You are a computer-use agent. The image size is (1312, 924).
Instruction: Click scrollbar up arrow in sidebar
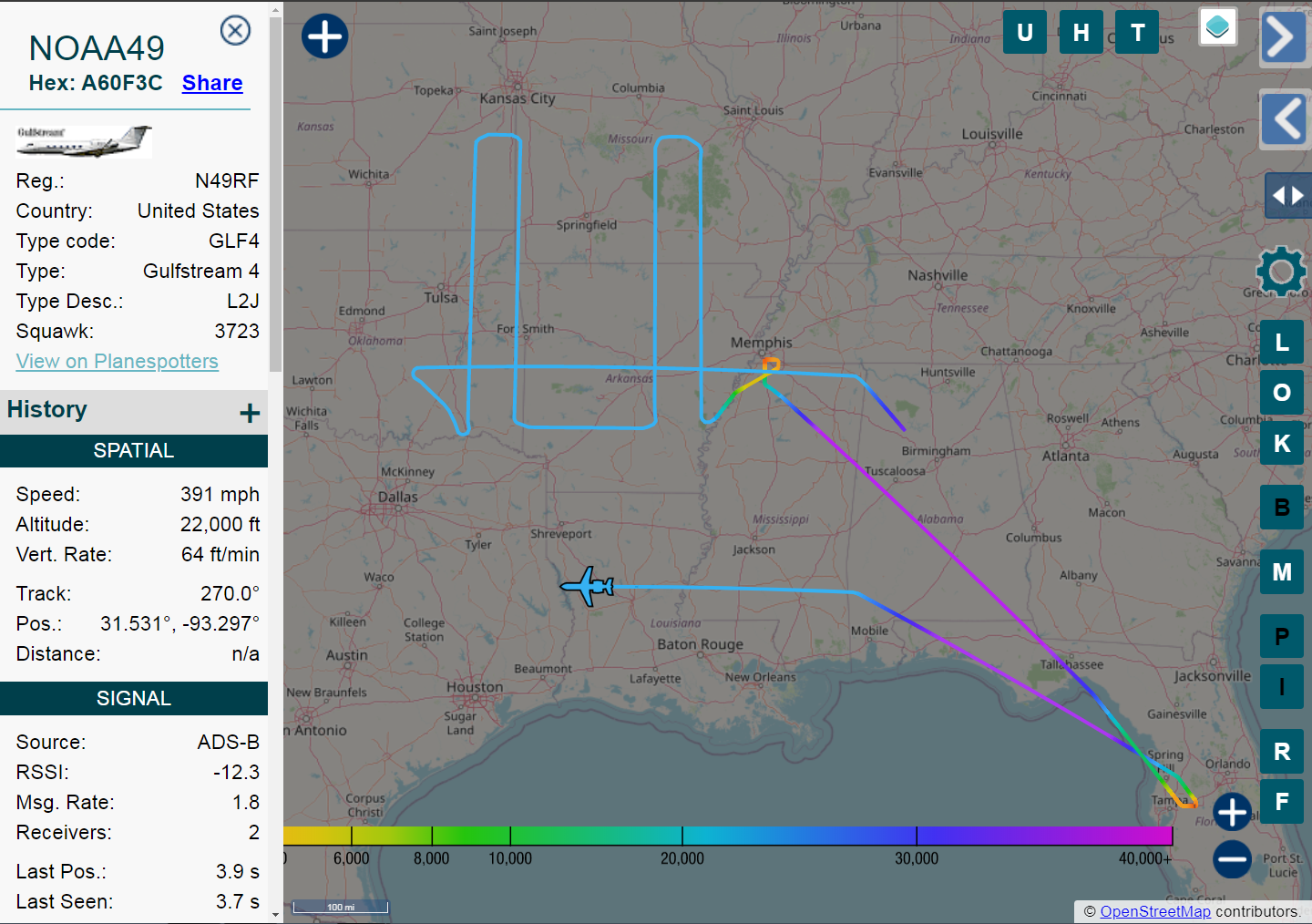coord(276,9)
